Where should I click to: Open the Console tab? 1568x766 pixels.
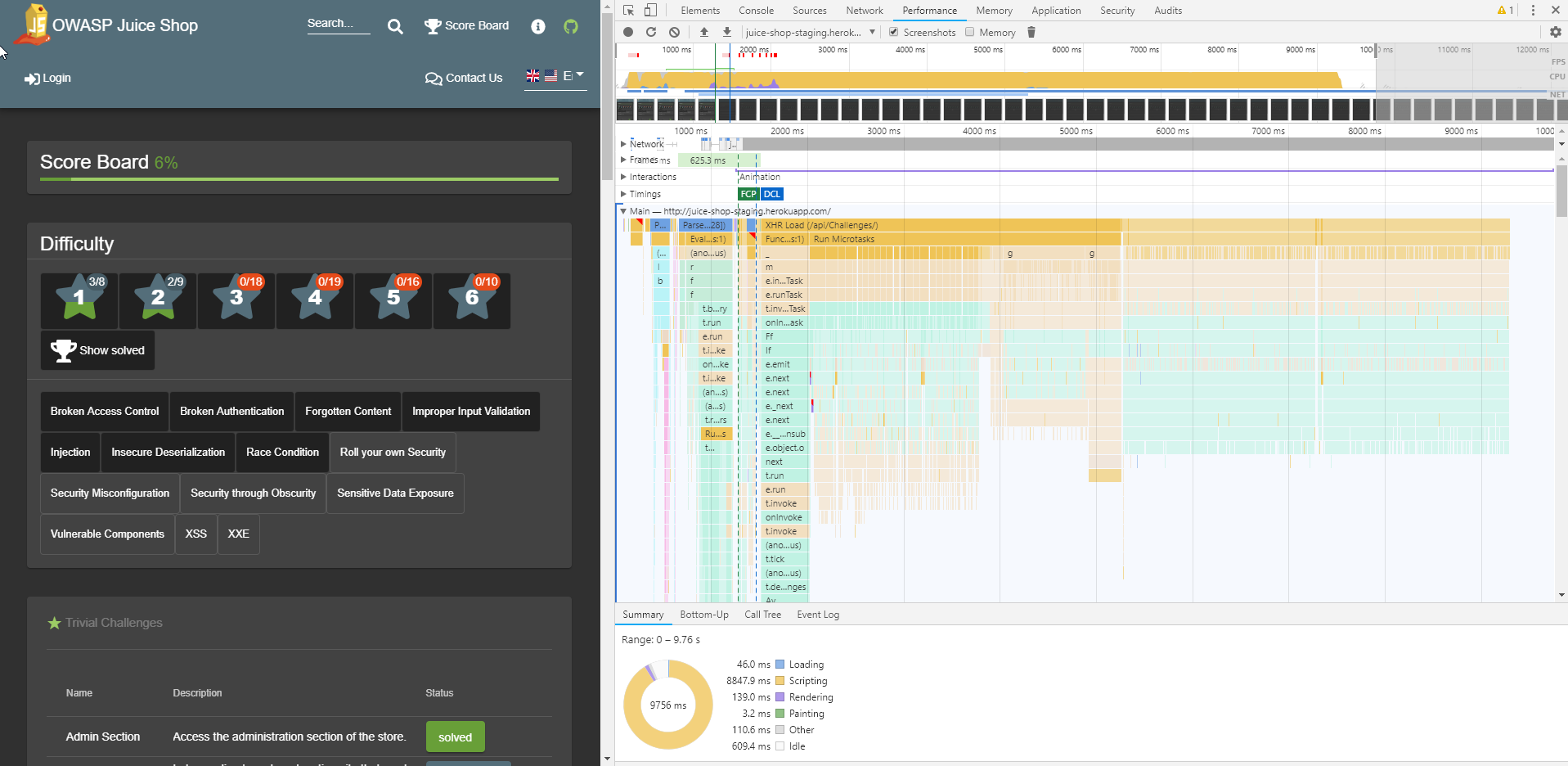click(757, 11)
